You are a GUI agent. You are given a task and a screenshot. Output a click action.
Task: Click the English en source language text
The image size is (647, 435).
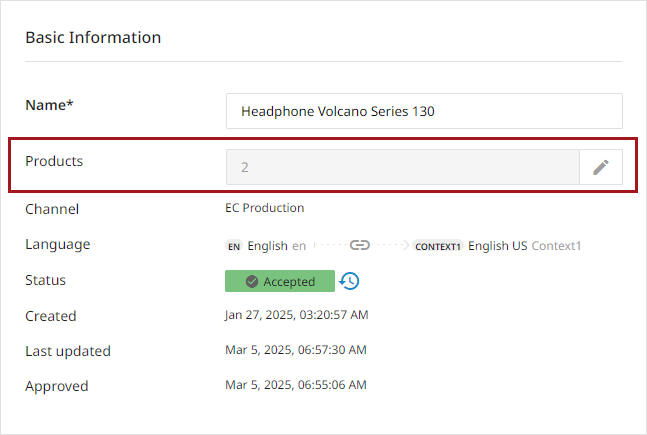coord(277,245)
